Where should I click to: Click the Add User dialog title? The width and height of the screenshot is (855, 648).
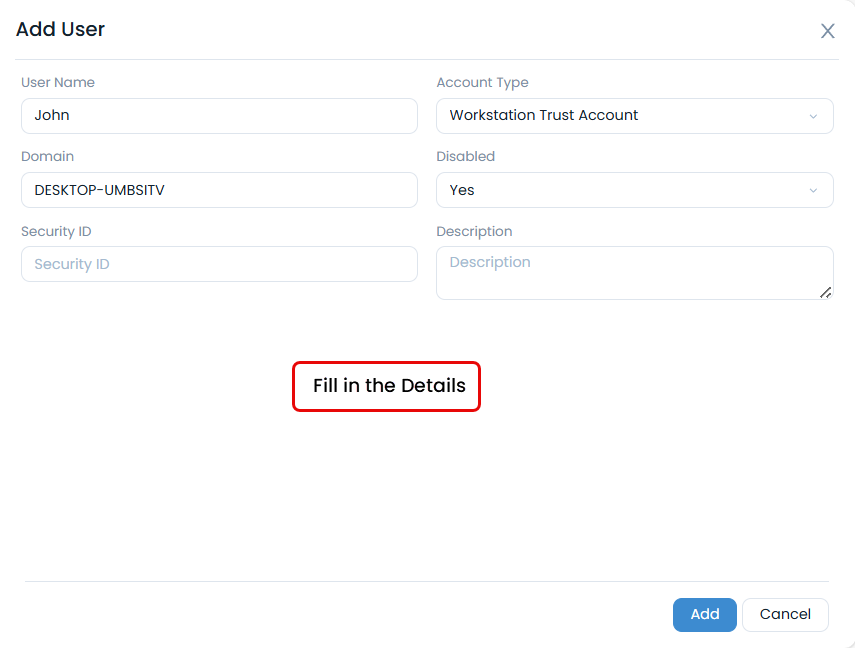pyautogui.click(x=61, y=30)
